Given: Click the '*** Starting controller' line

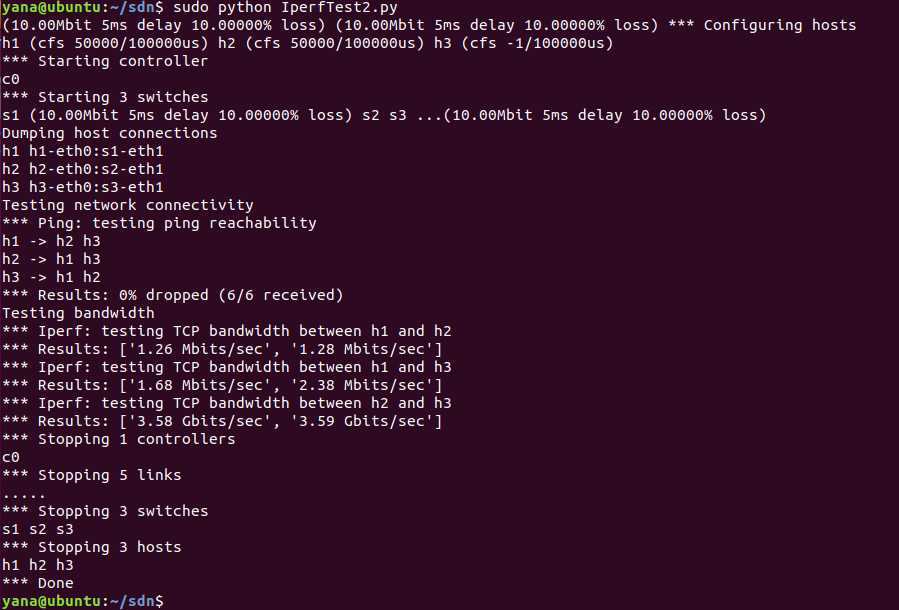Looking at the screenshot, I should pyautogui.click(x=105, y=61).
